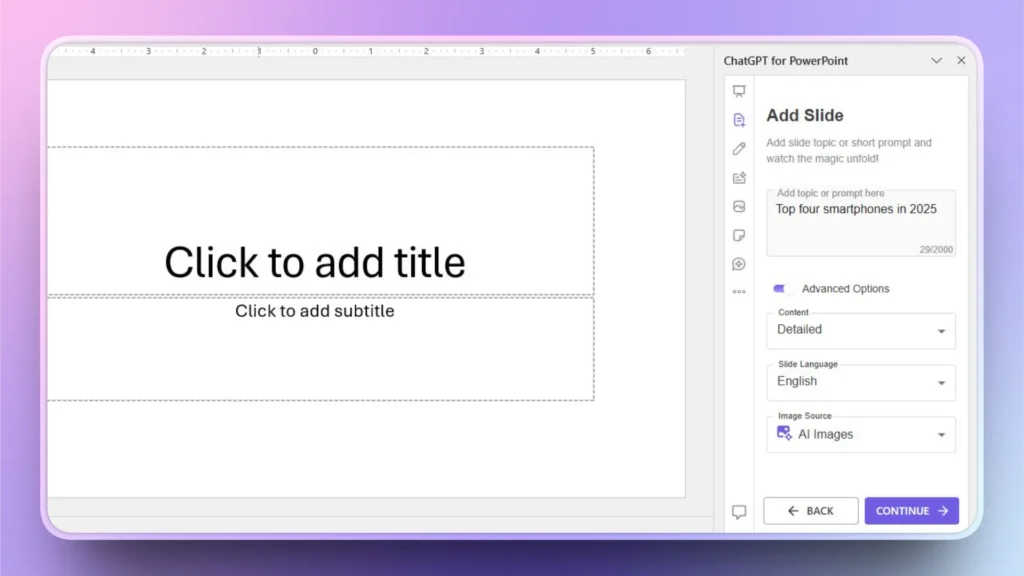Click the chat assistant icon in sidebar
Image resolution: width=1024 pixels, height=576 pixels.
point(739,263)
